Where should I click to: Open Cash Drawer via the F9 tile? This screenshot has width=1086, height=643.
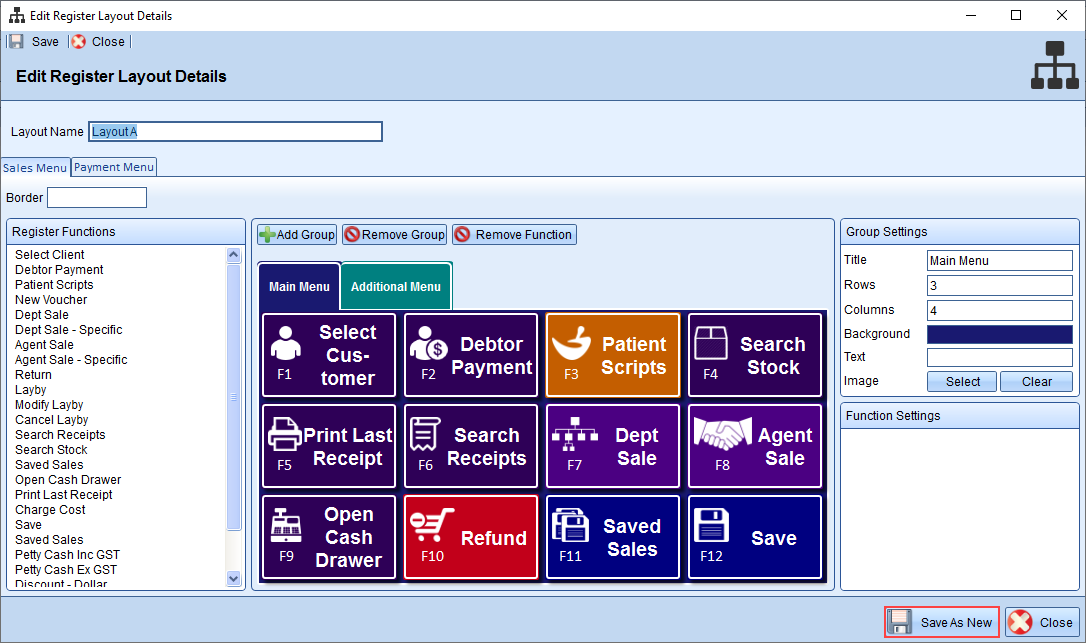click(328, 537)
